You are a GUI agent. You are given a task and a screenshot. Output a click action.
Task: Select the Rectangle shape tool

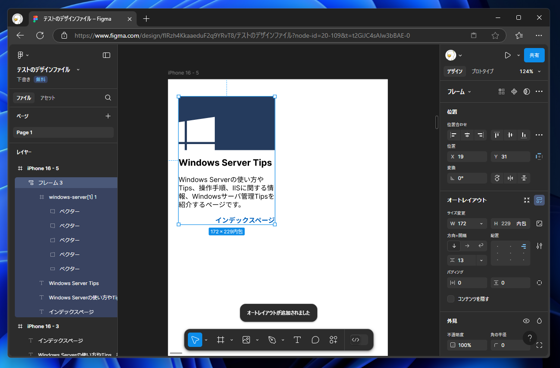pos(246,340)
